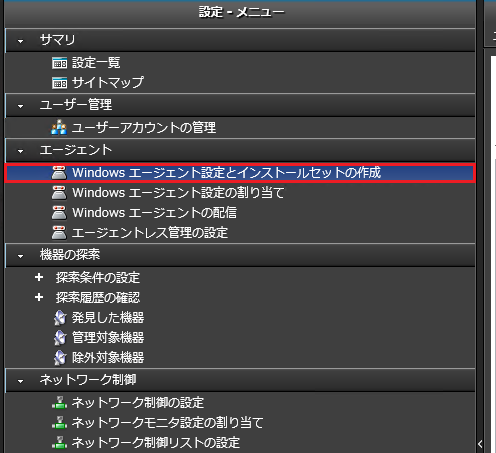Click the 設定 - メニュー panel title

coord(242,13)
